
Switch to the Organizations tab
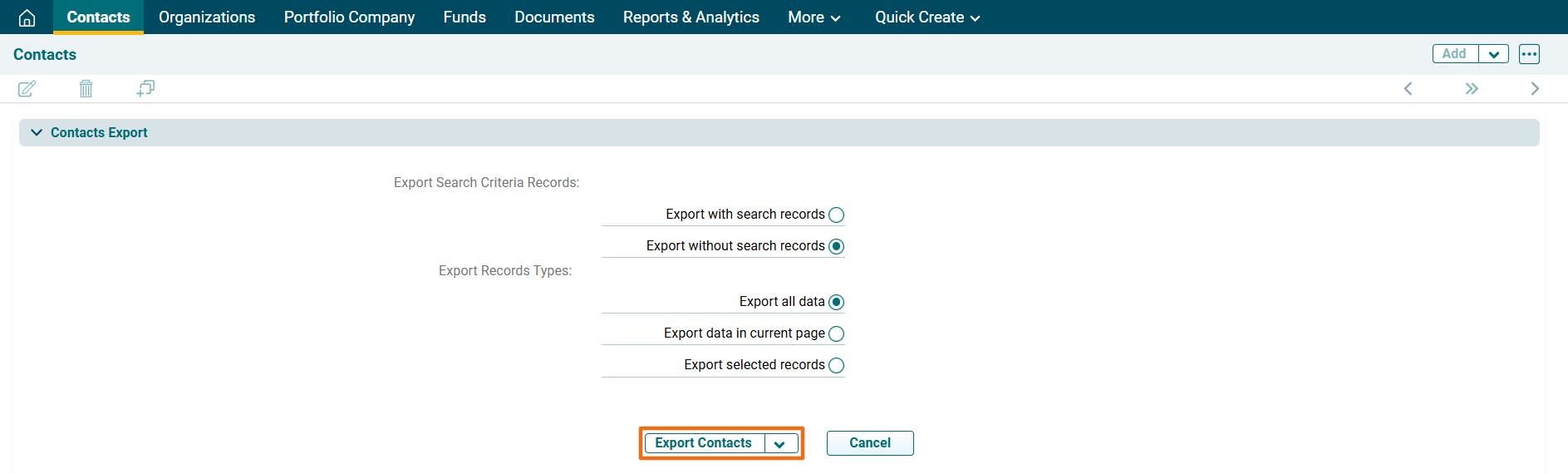tap(207, 17)
